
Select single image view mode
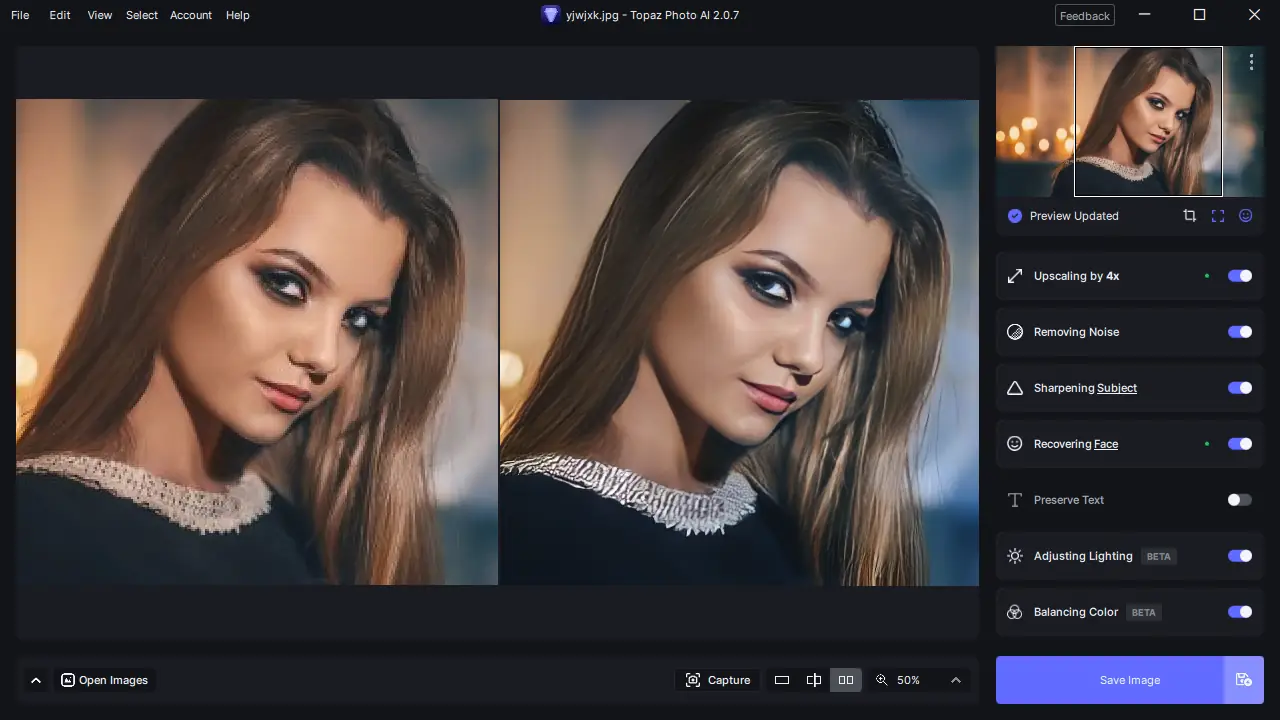[782, 680]
